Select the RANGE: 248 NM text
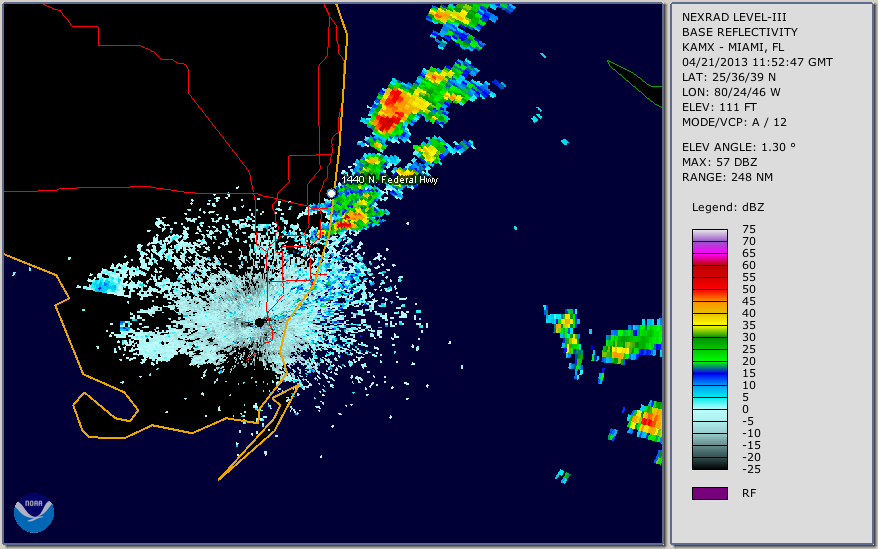Screen dimensions: 878x549 (727, 177)
